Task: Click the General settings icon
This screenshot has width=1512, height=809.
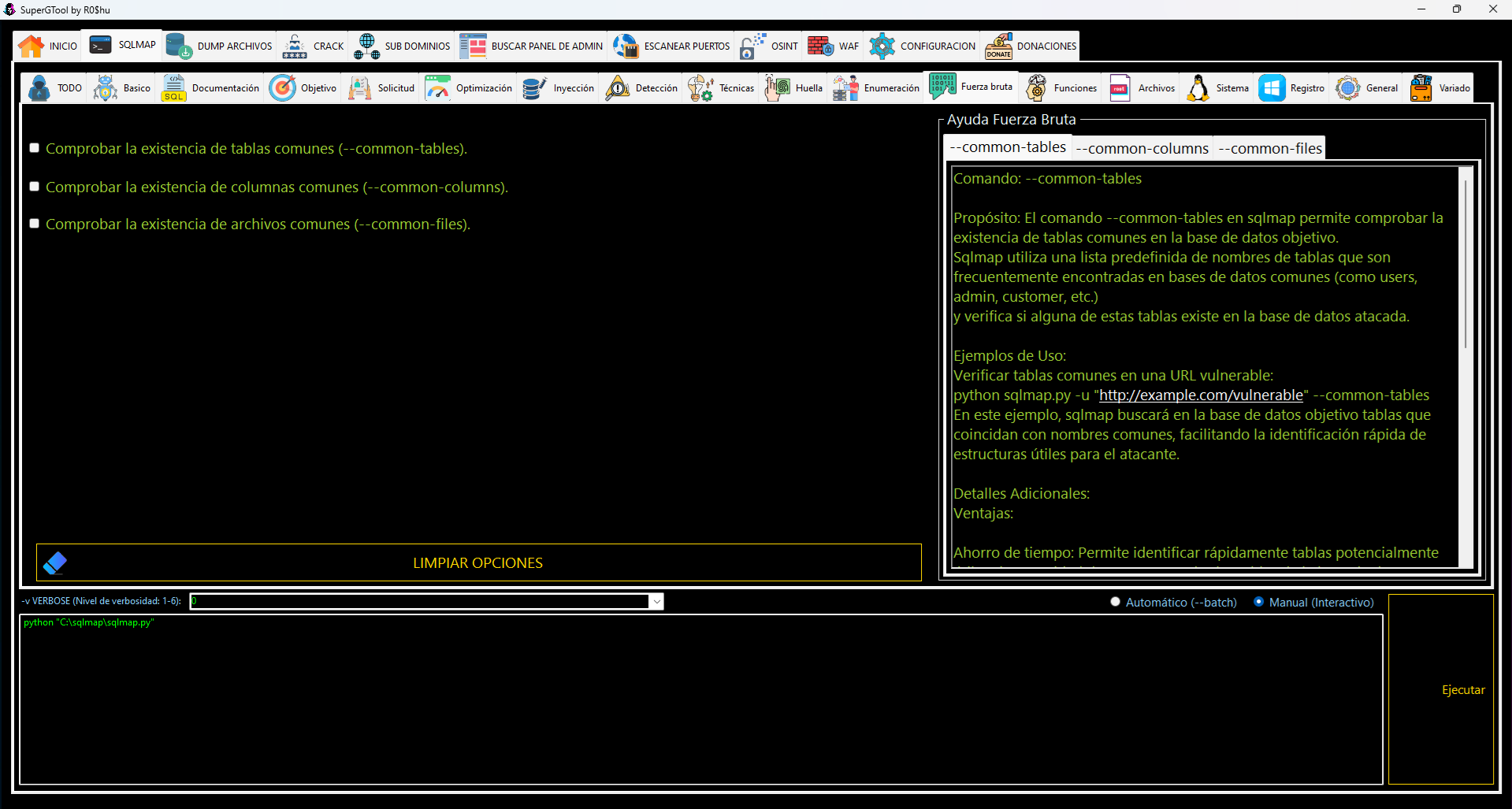Action: 1348,88
